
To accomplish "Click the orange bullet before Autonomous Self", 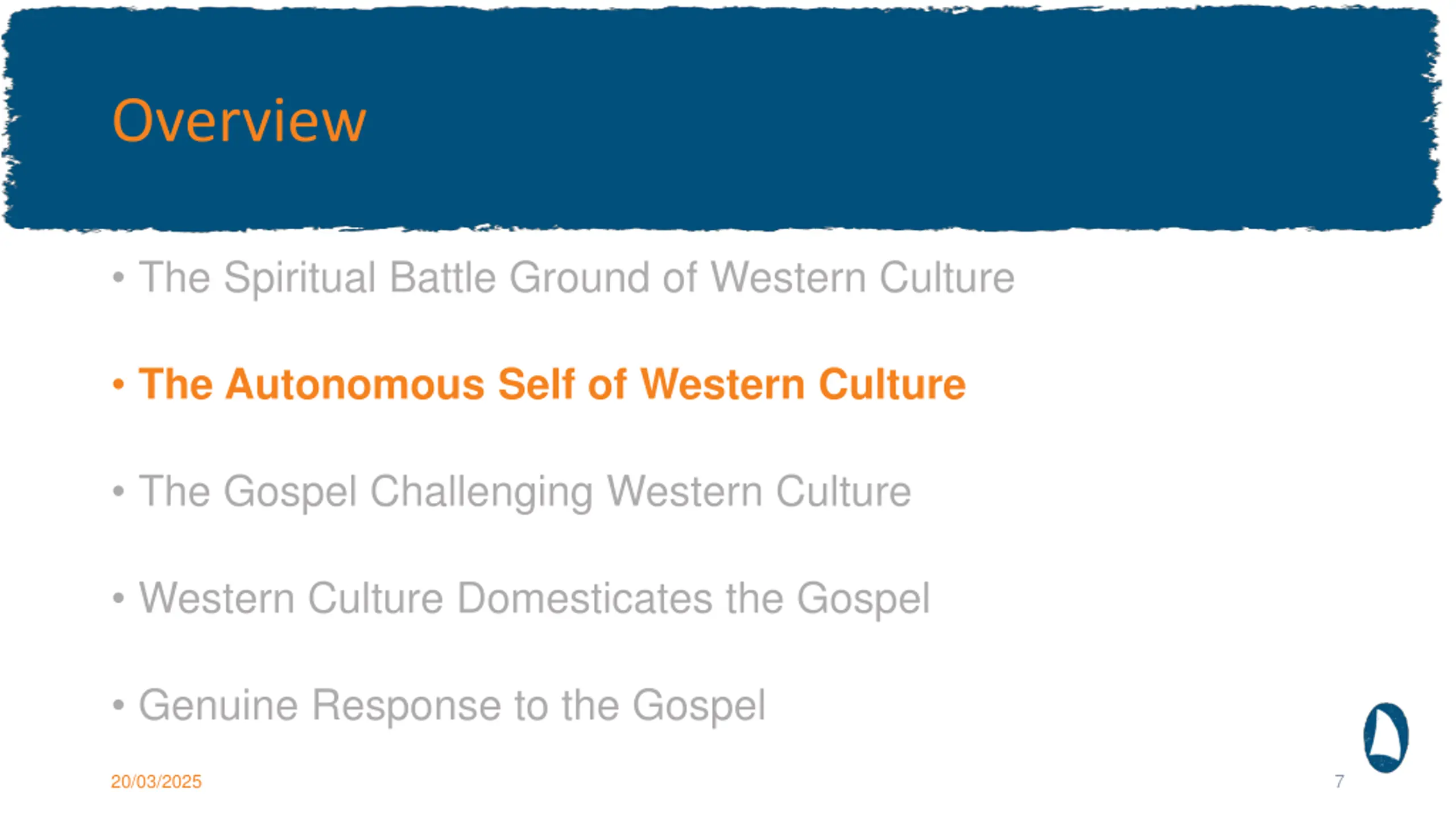I will 118,384.
